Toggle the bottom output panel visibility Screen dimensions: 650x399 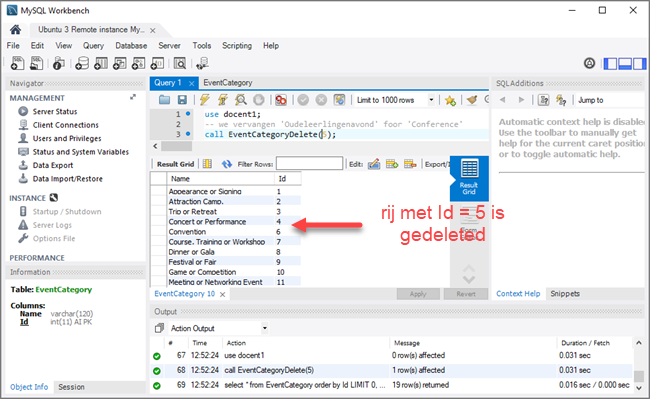(x=625, y=63)
